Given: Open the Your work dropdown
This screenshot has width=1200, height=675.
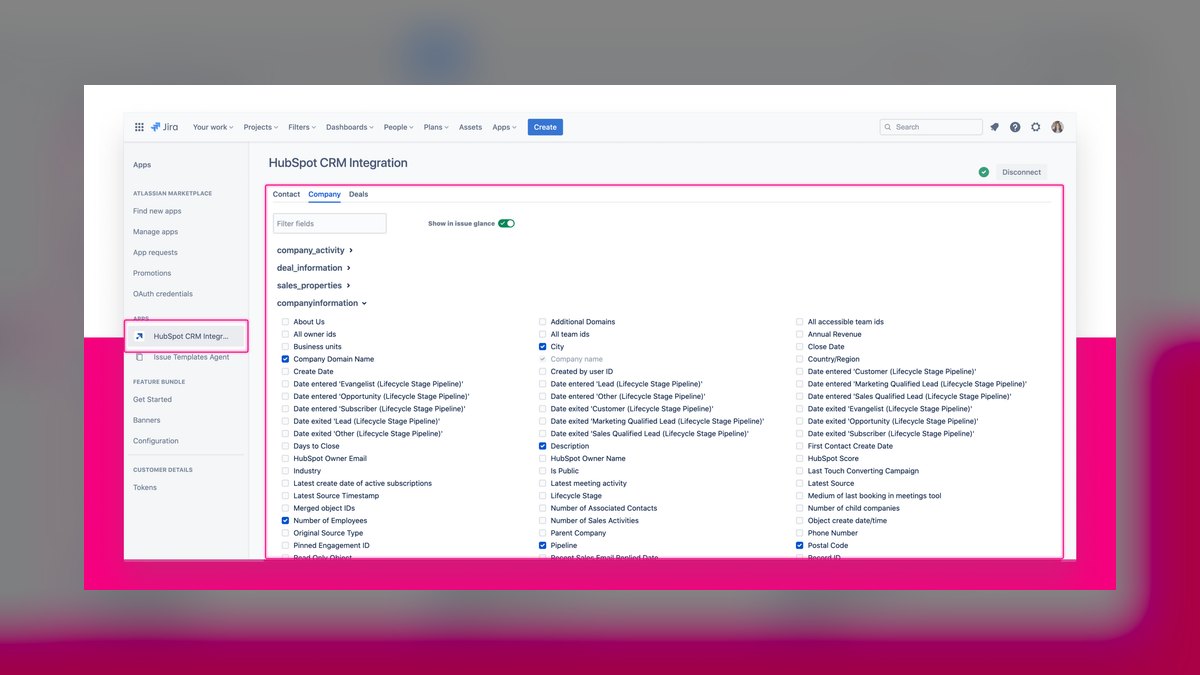Looking at the screenshot, I should (x=214, y=127).
